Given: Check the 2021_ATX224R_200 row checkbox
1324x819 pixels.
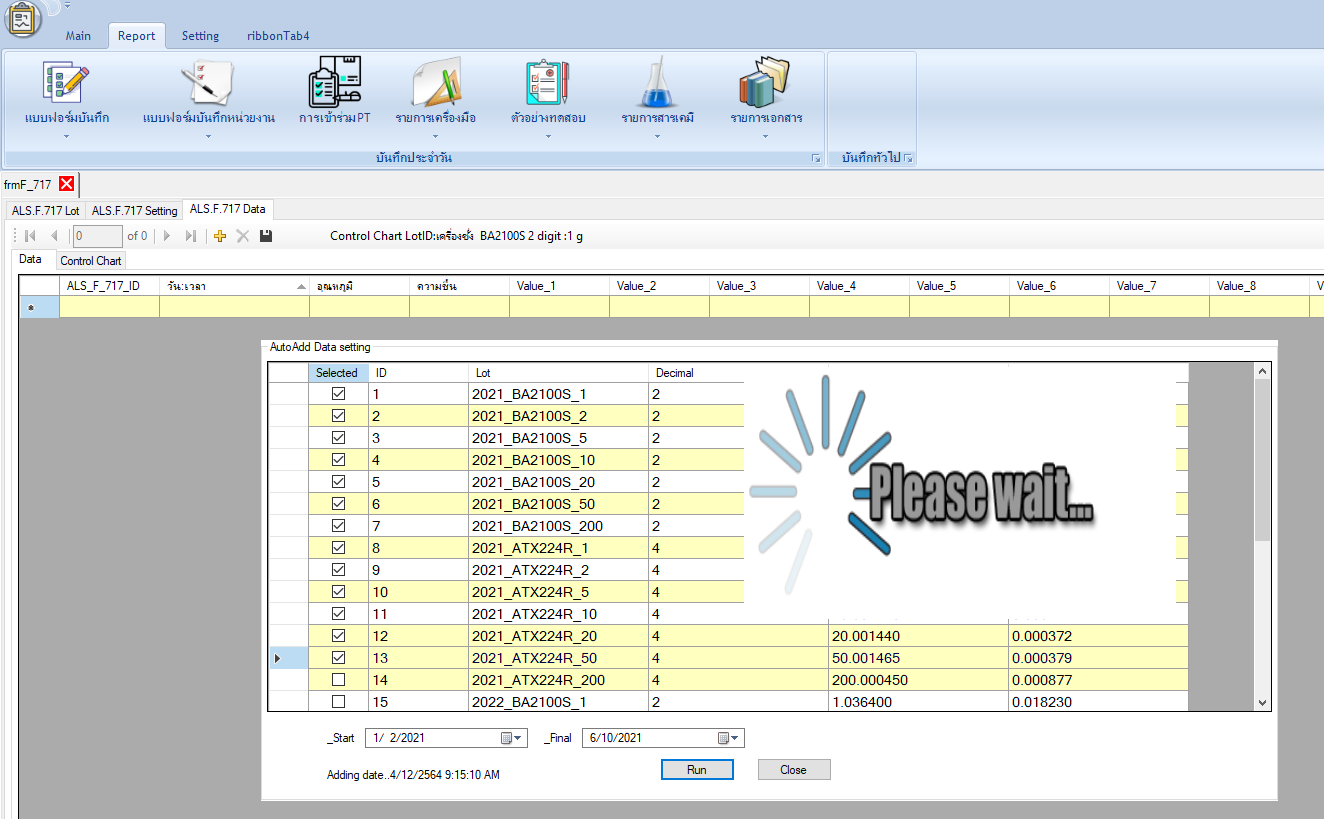Looking at the screenshot, I should pyautogui.click(x=338, y=680).
